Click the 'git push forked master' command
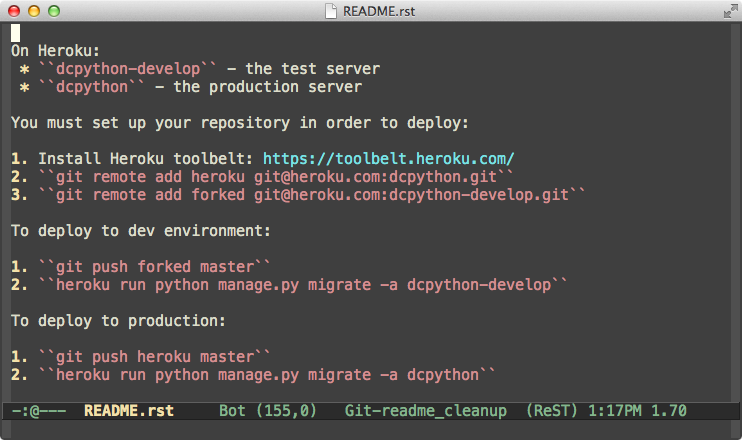Image resolution: width=742 pixels, height=440 pixels. (x=155, y=267)
